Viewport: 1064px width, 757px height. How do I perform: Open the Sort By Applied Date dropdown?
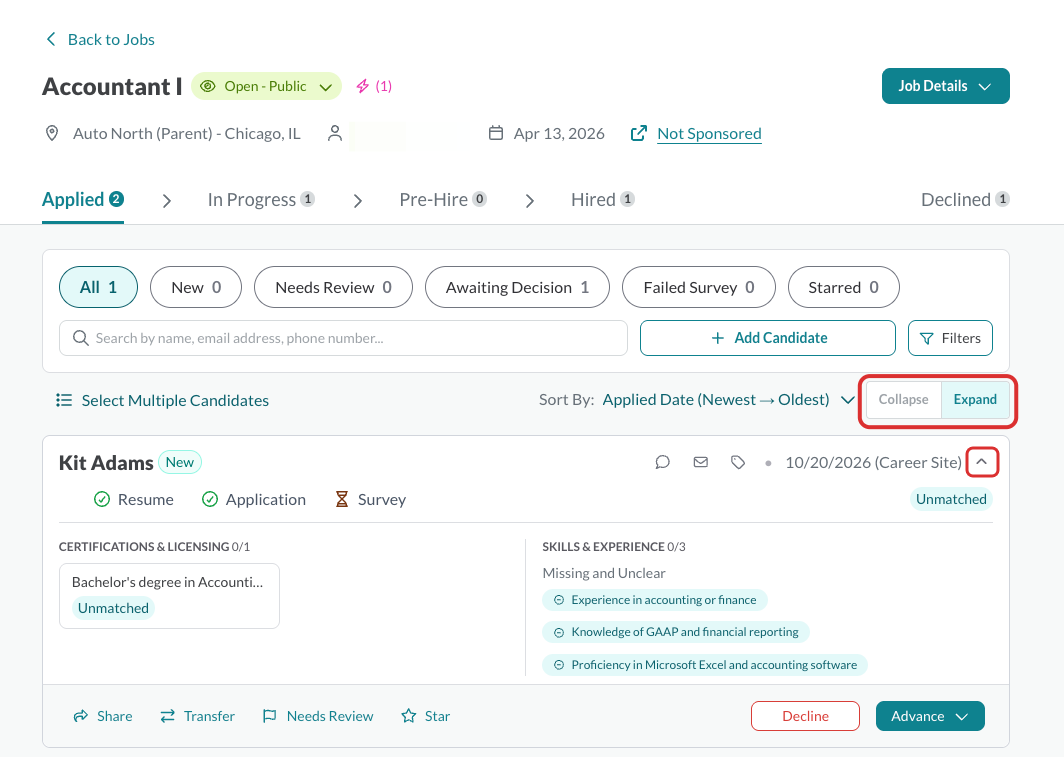728,400
